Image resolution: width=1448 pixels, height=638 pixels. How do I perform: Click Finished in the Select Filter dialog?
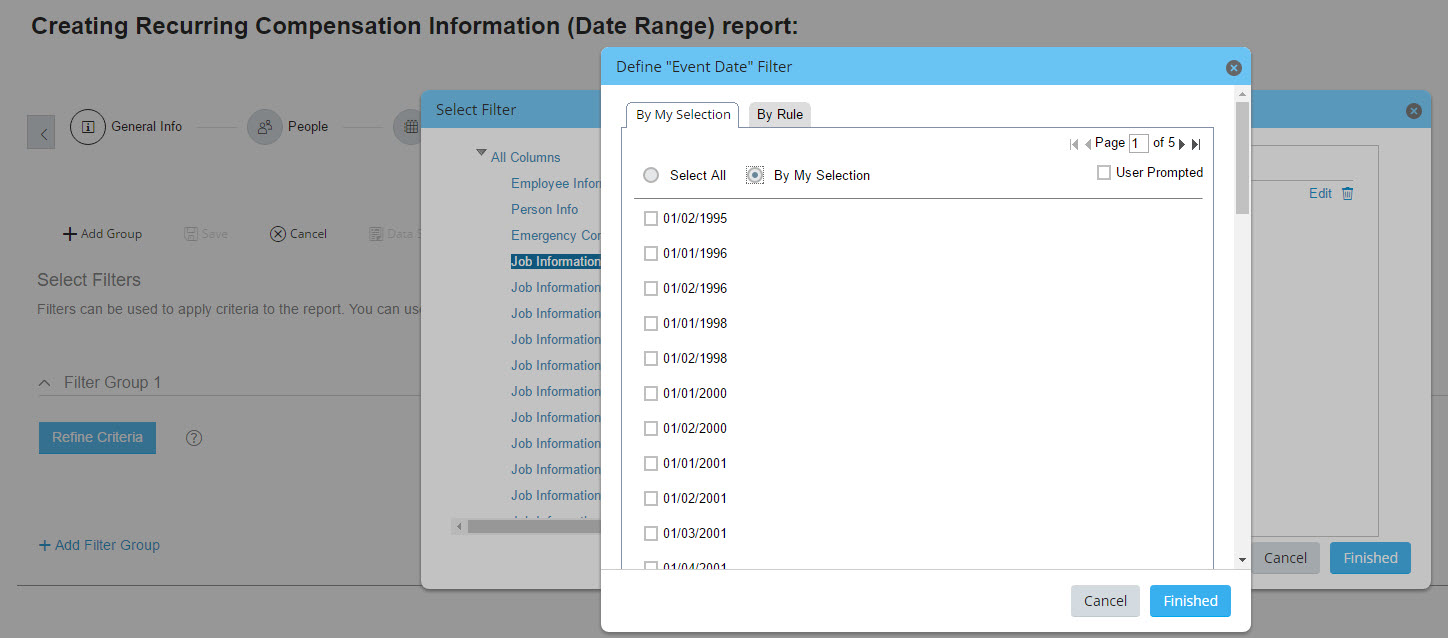(1370, 558)
